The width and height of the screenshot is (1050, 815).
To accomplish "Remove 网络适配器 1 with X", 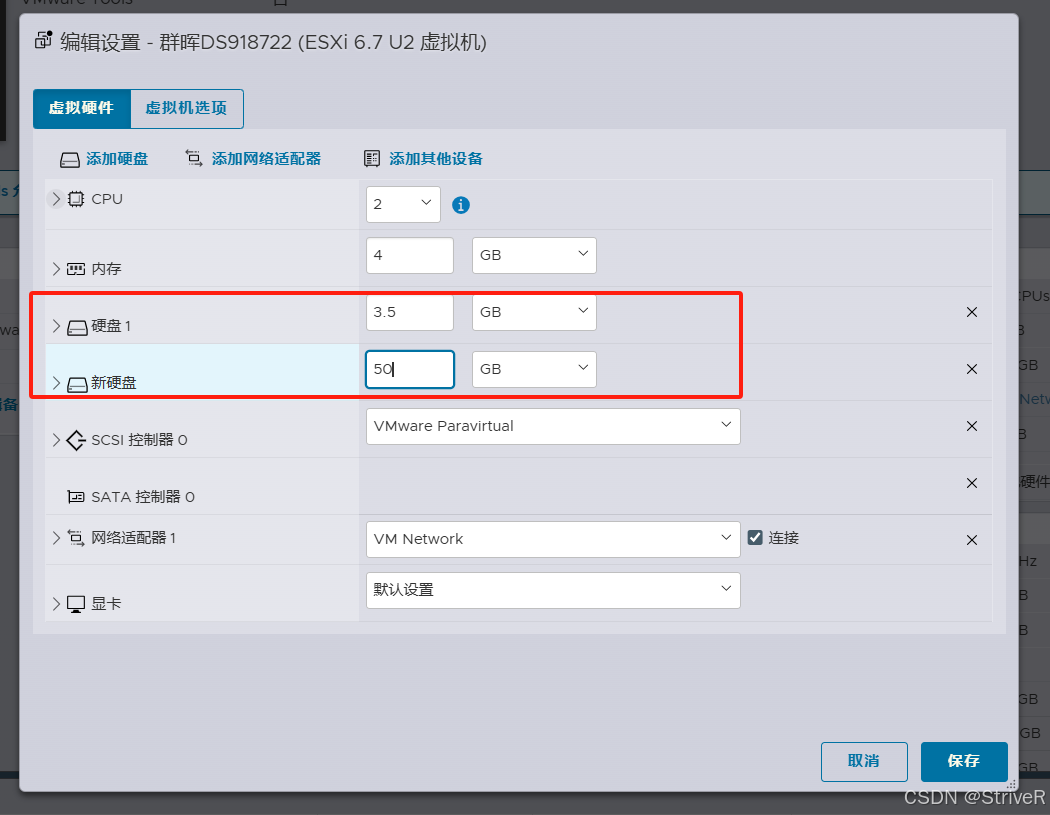I will tap(972, 540).
